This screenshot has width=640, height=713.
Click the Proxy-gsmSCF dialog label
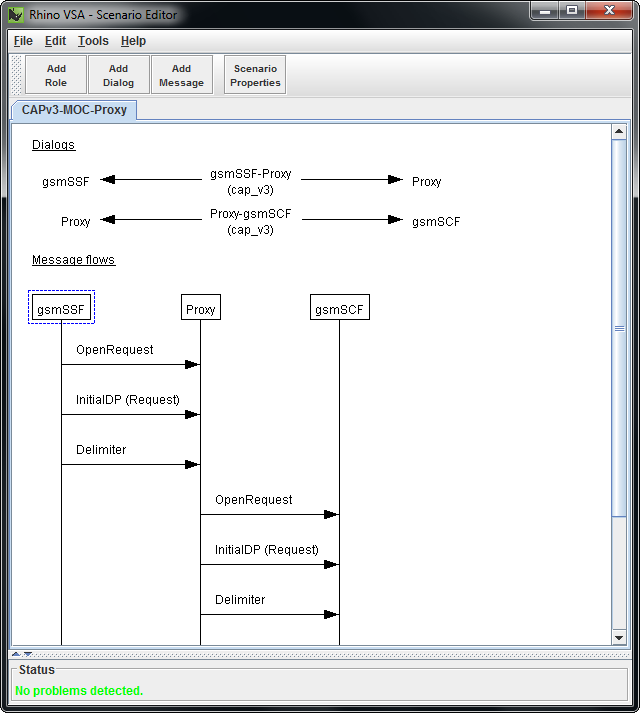tap(251, 221)
